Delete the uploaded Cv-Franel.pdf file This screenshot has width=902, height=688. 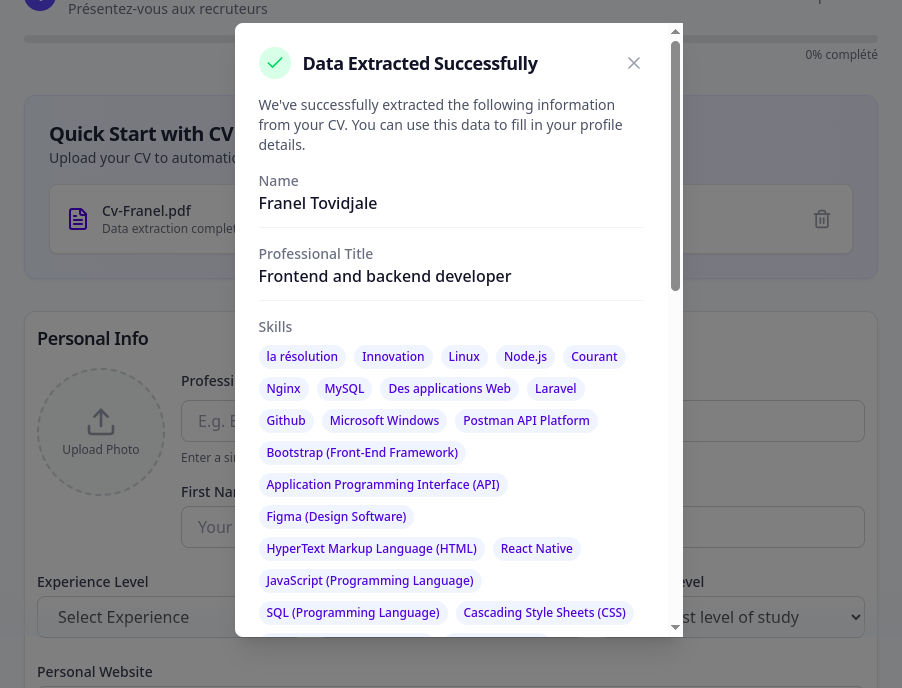point(822,219)
